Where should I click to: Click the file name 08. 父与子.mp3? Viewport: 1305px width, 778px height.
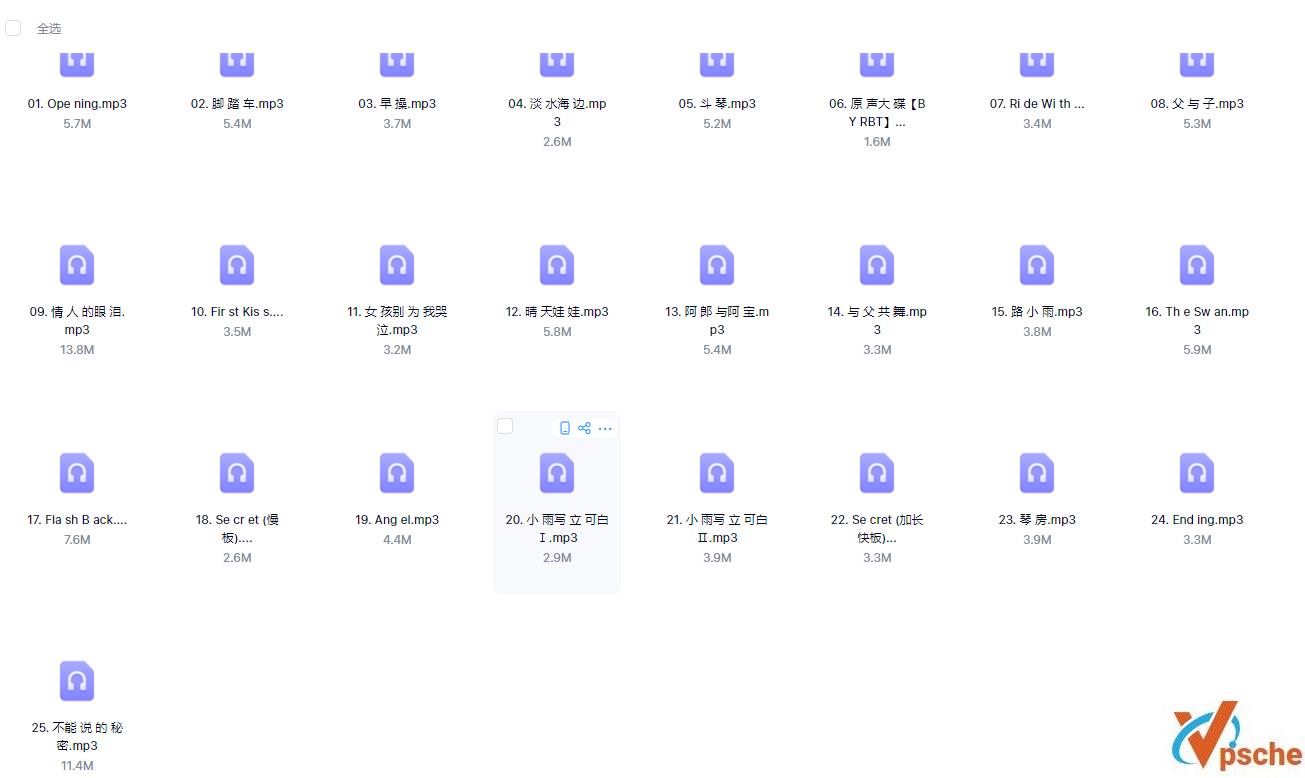pos(1197,104)
